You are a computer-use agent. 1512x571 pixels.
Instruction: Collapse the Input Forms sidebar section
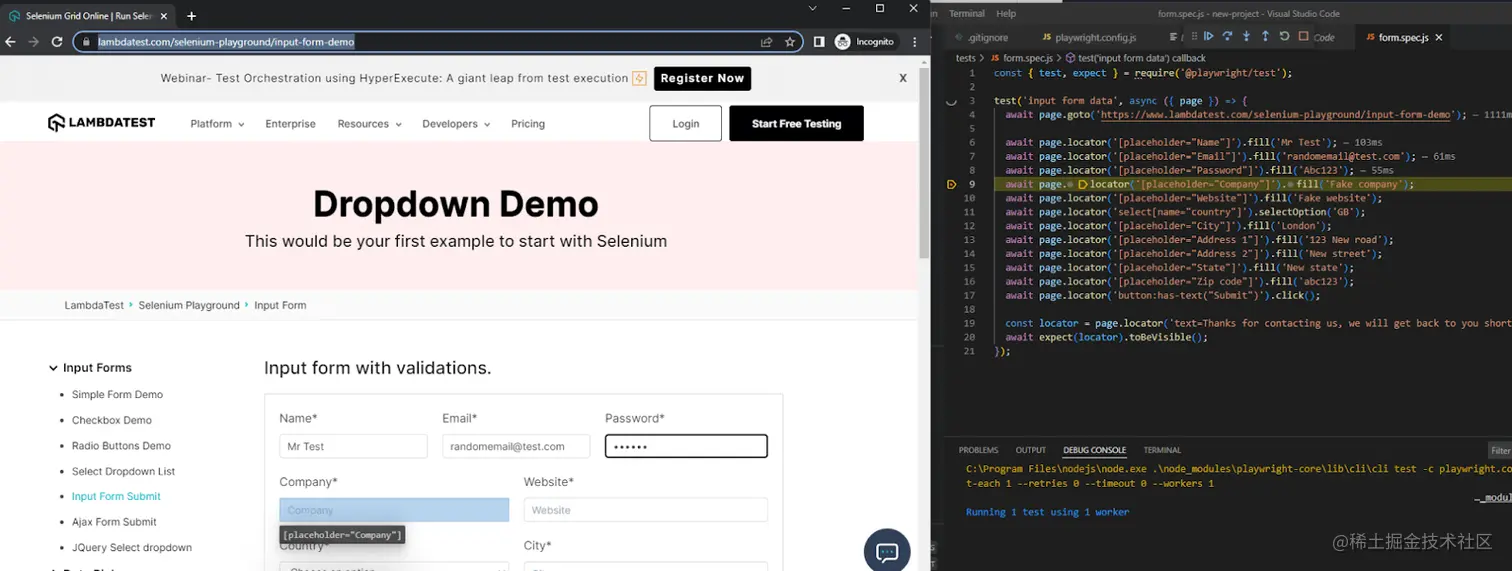[x=90, y=368]
